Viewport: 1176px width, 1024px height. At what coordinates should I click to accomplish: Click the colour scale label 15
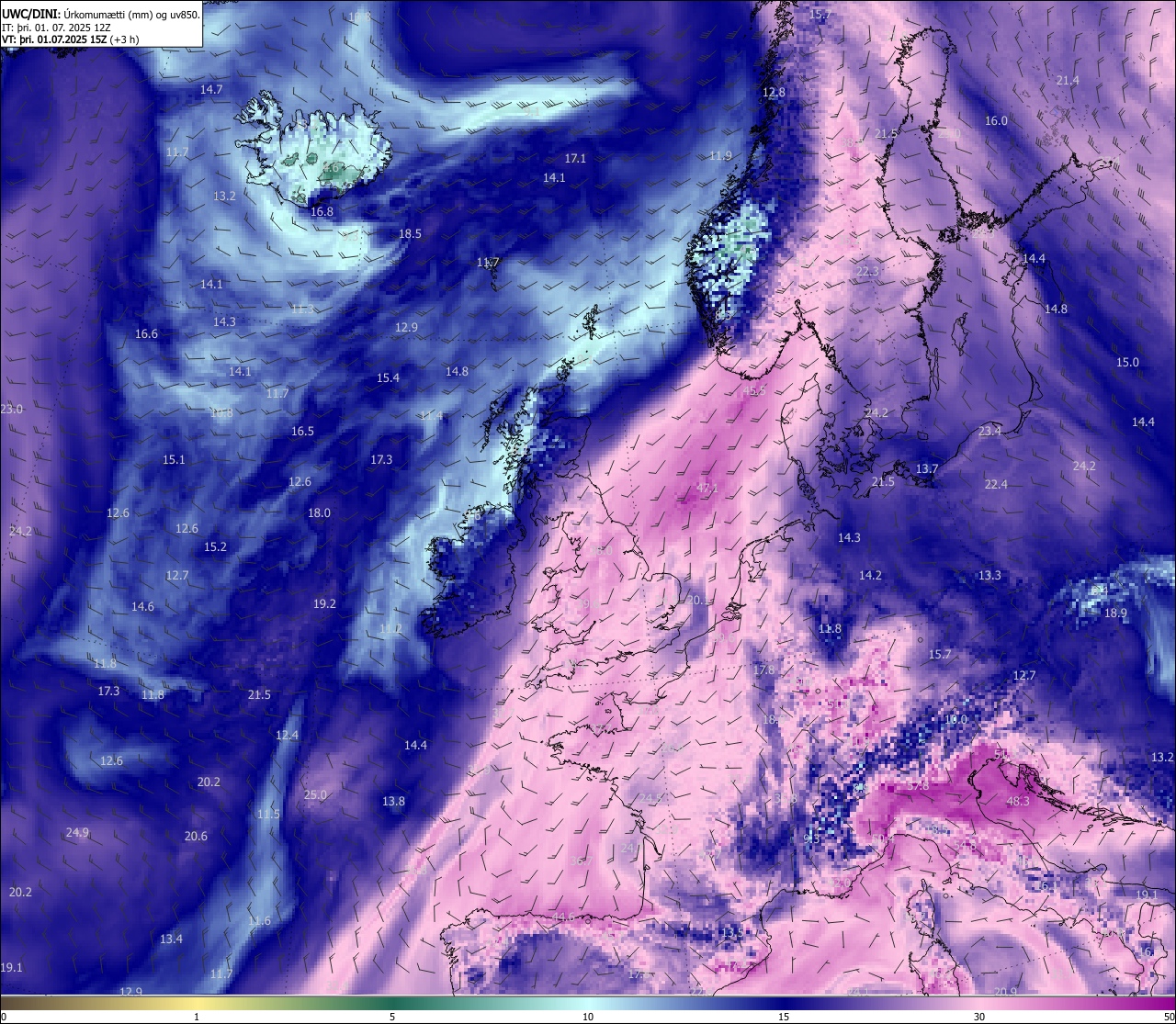[x=784, y=1017]
